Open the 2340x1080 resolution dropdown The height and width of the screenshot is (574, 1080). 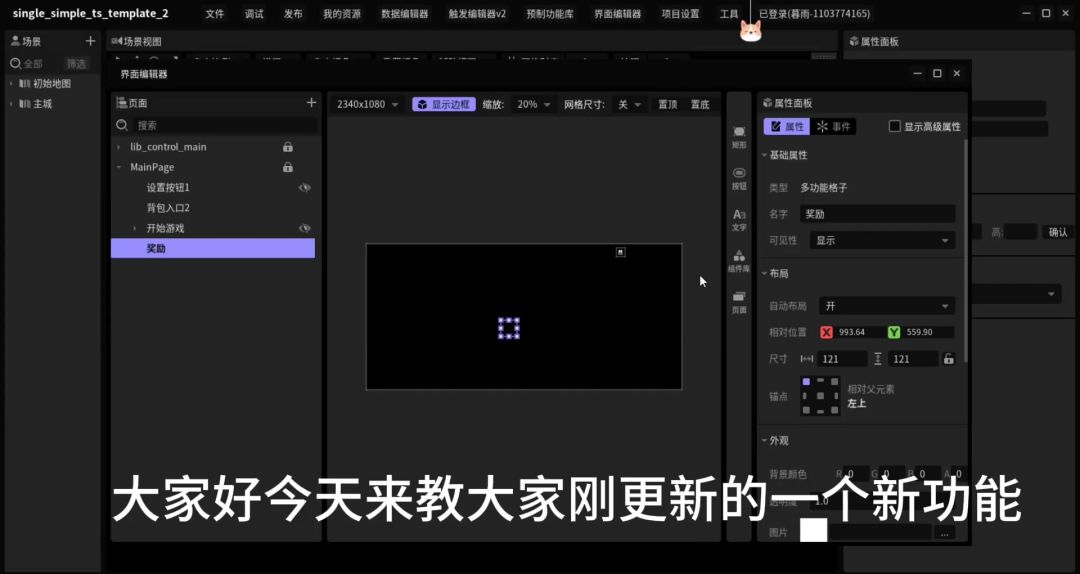[367, 104]
